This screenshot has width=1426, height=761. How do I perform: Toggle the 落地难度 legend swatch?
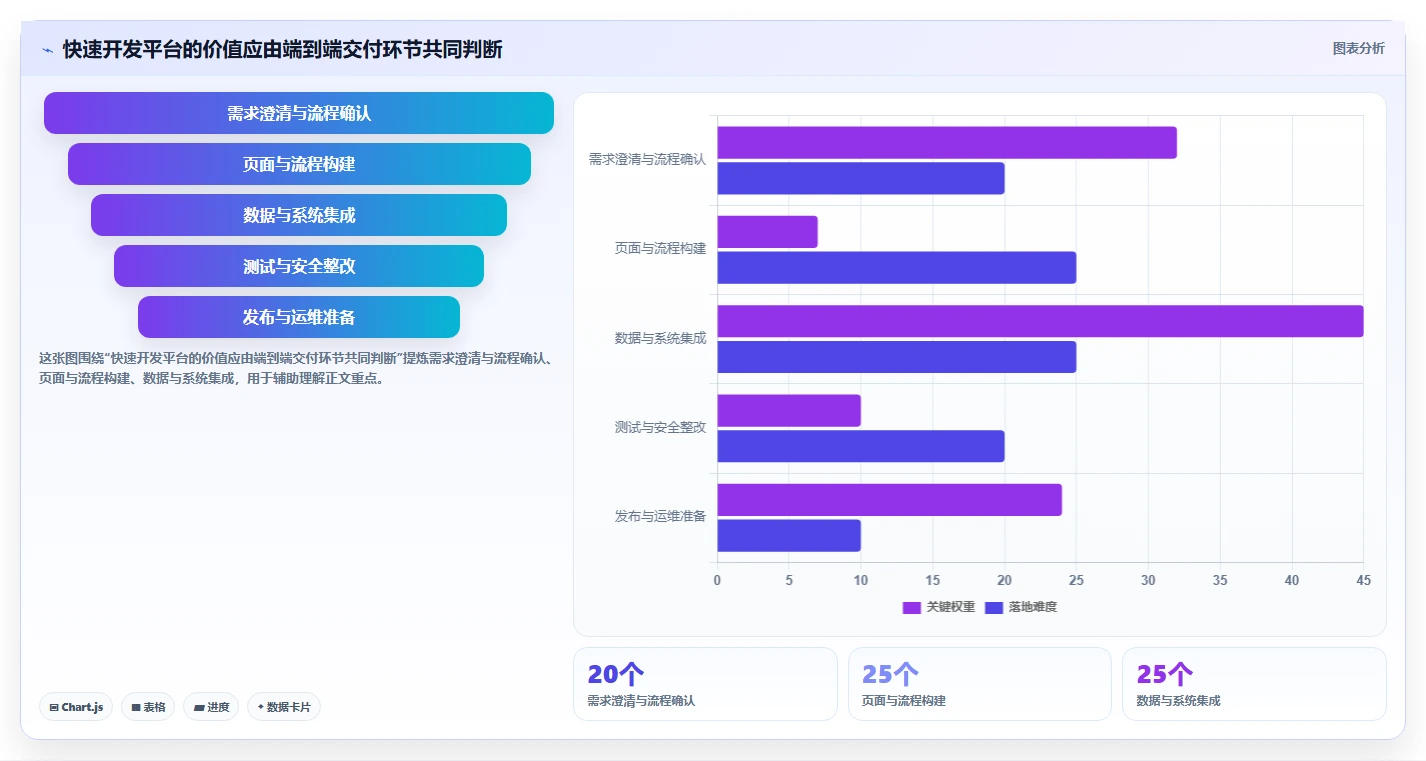pyautogui.click(x=993, y=607)
